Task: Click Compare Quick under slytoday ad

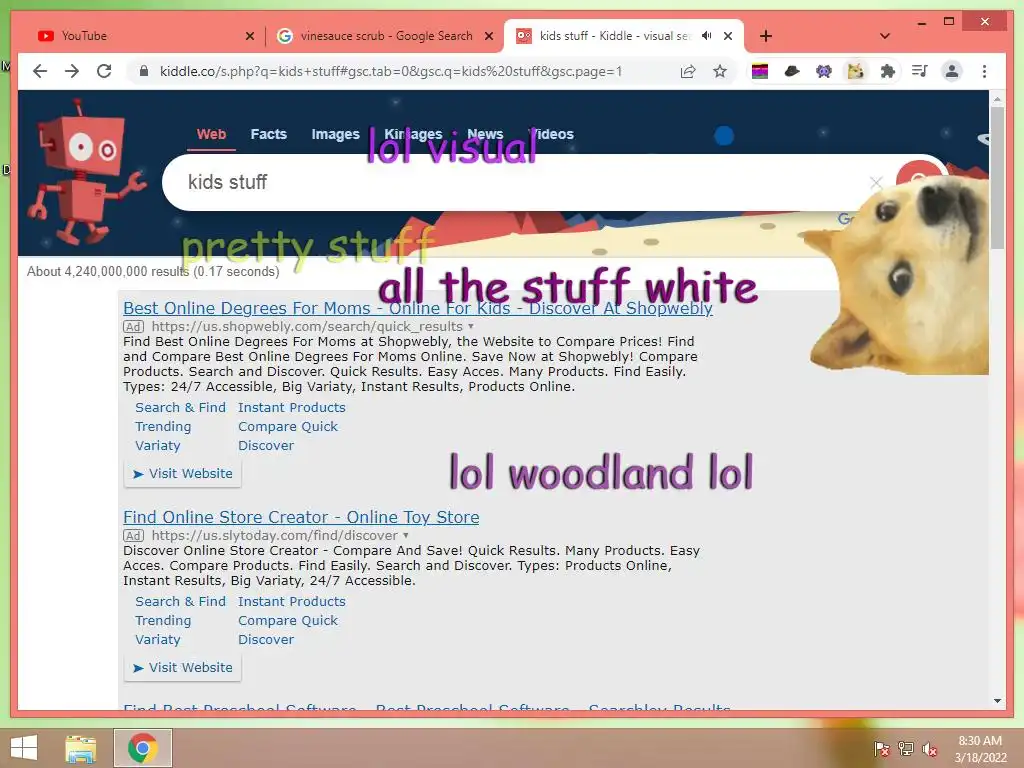Action: tap(287, 620)
